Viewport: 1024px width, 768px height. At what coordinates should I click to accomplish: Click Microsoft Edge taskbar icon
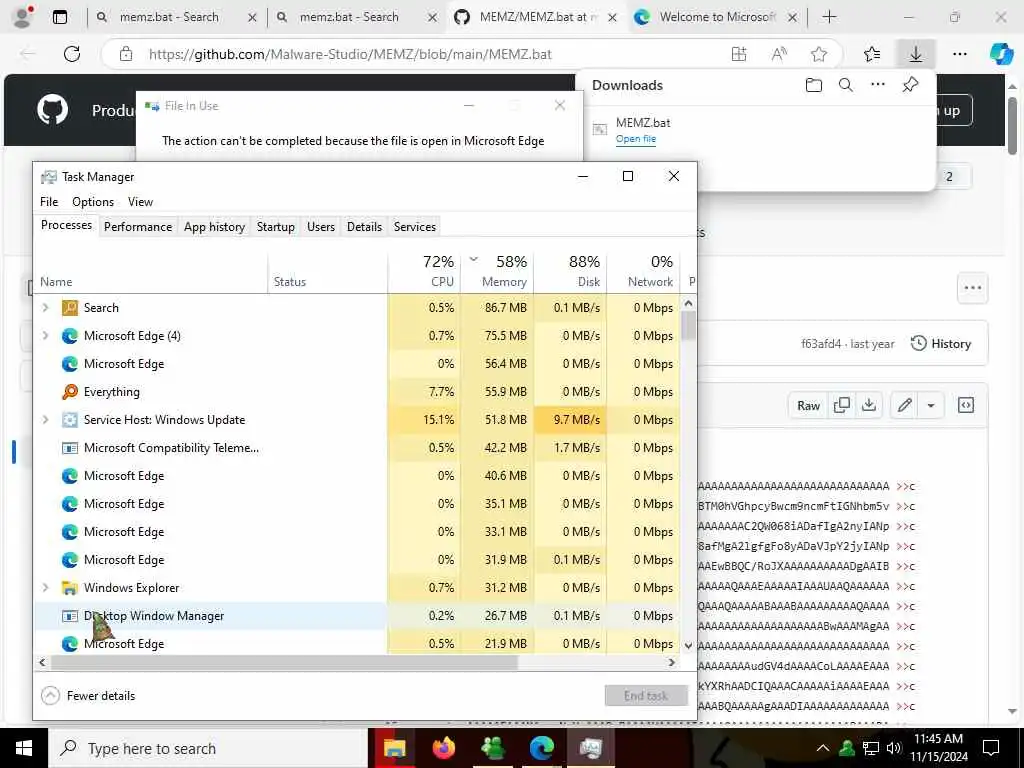tap(541, 748)
